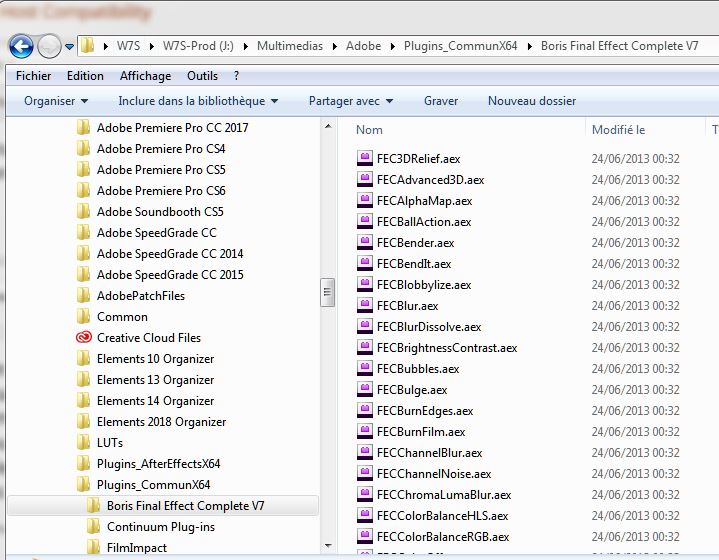The width and height of the screenshot is (719, 560).
Task: Navigate to W7S in address bar
Action: 128,46
